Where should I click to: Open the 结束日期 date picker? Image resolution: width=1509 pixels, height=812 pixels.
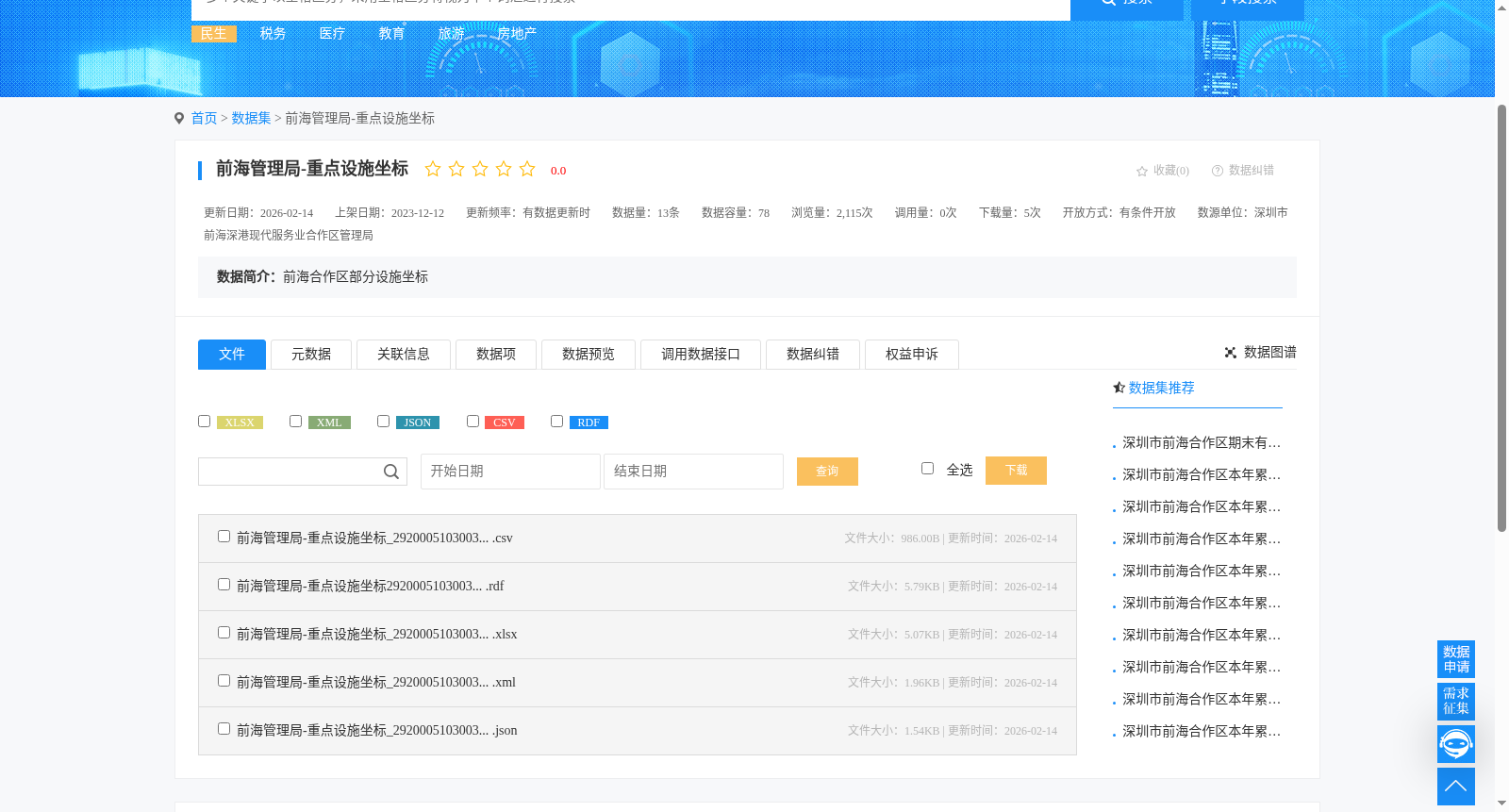point(693,472)
